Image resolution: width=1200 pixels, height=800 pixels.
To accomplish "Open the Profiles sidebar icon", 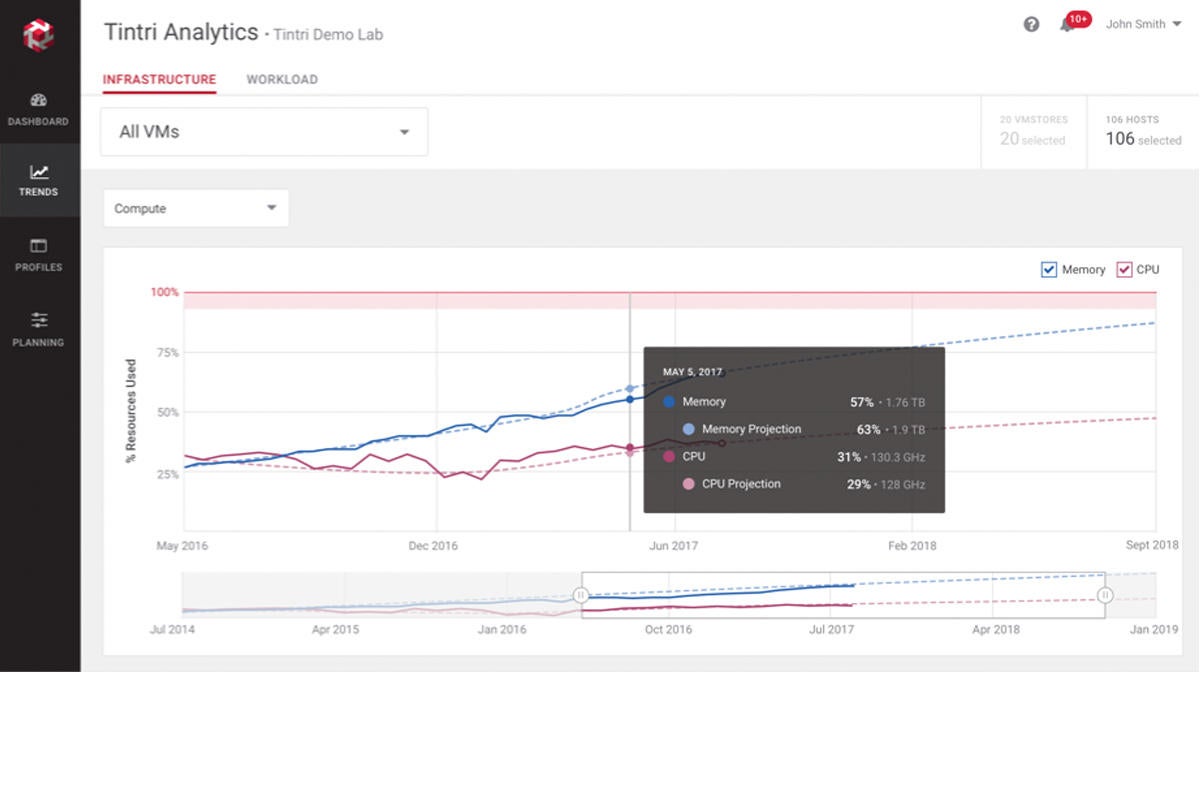I will pyautogui.click(x=39, y=246).
